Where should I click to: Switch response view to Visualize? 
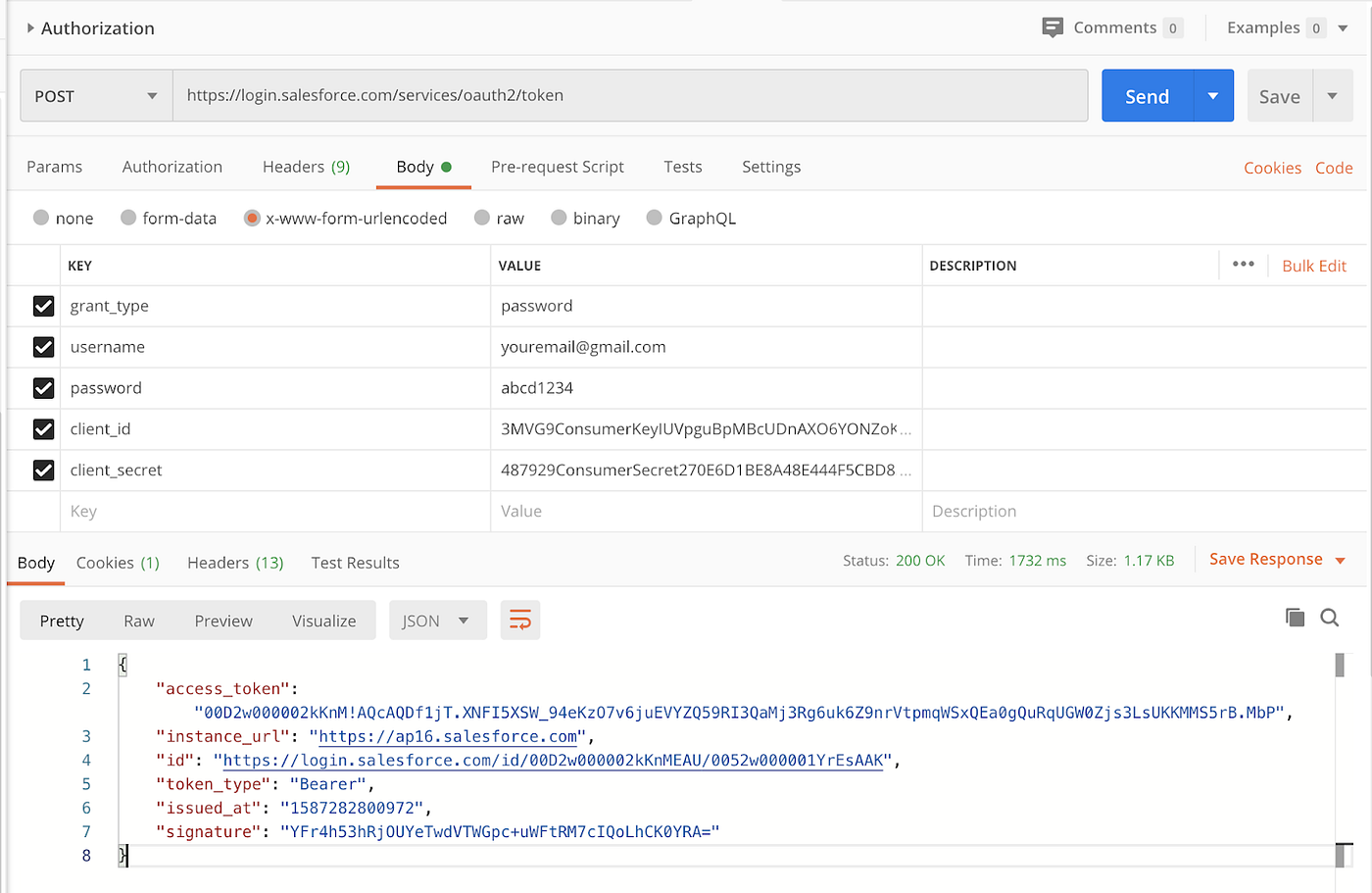coord(324,620)
